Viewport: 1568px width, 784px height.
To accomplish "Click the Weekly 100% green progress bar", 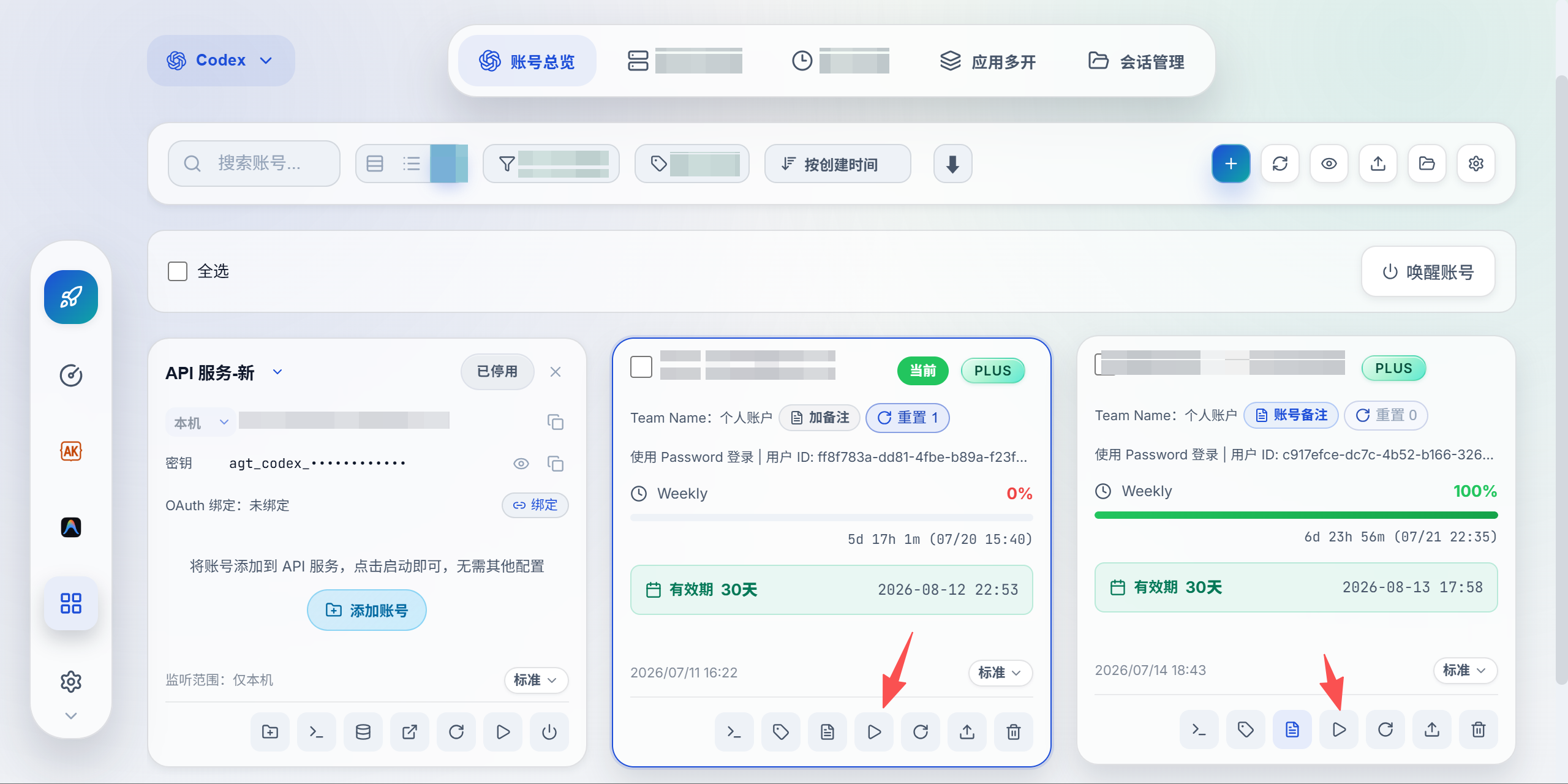I will tap(1296, 515).
